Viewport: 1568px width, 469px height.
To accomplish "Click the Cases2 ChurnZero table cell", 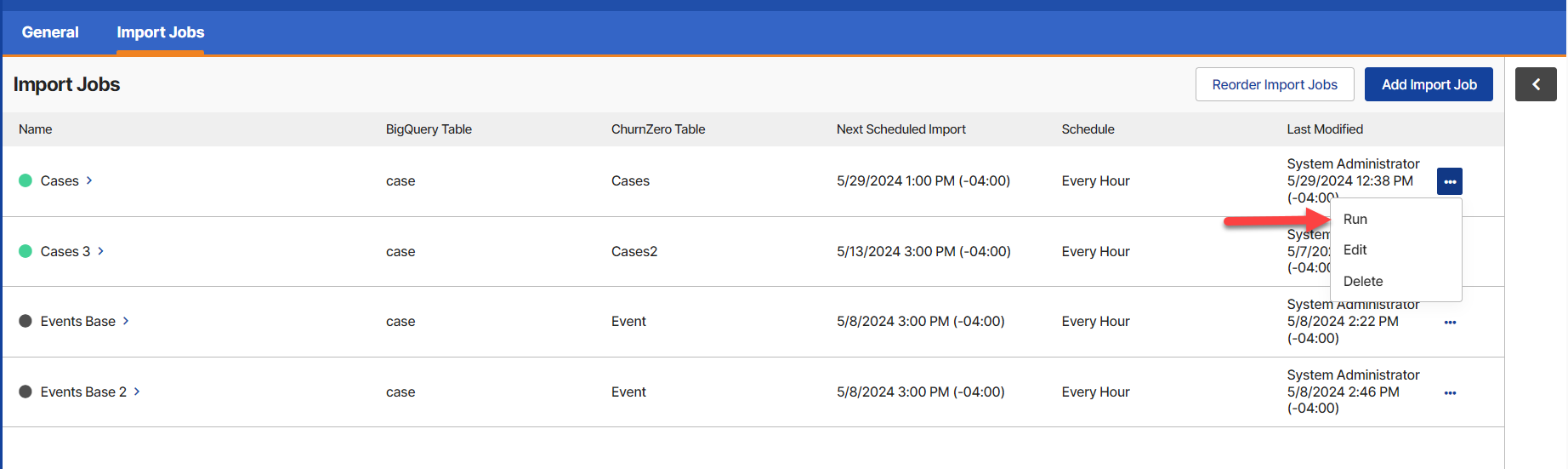I will point(634,251).
